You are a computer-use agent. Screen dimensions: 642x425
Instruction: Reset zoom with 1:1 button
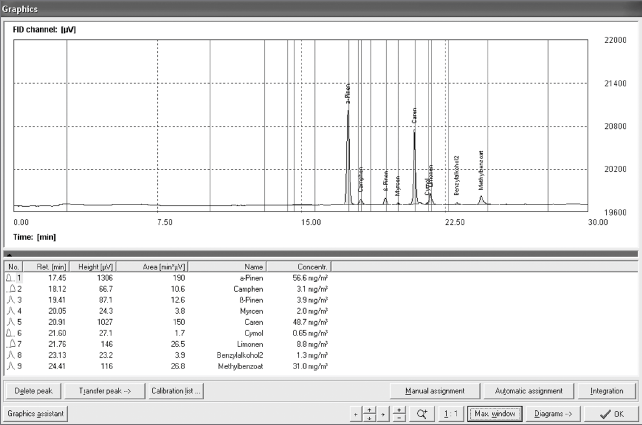tap(451, 414)
